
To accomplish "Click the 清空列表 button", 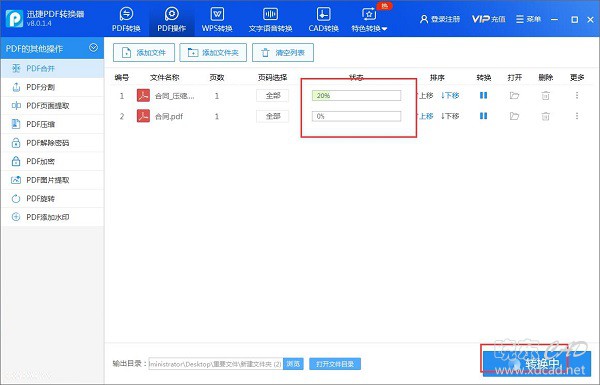I will 283,52.
